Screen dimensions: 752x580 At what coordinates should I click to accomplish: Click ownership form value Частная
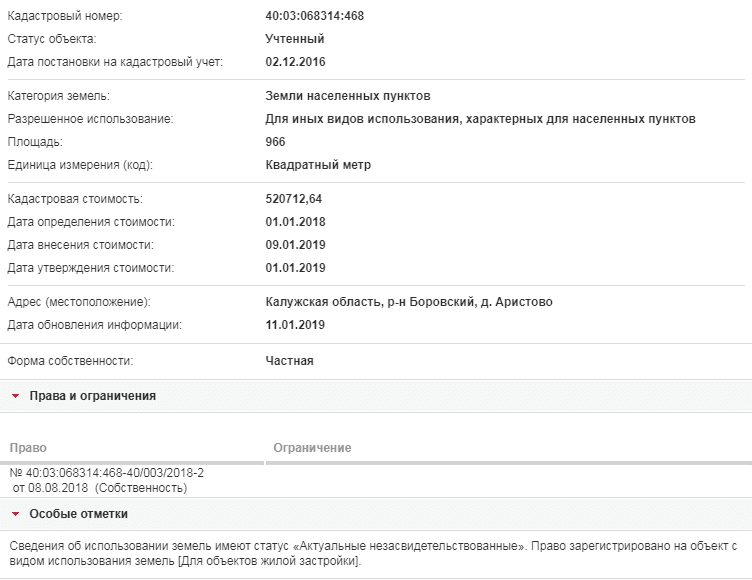[289, 361]
